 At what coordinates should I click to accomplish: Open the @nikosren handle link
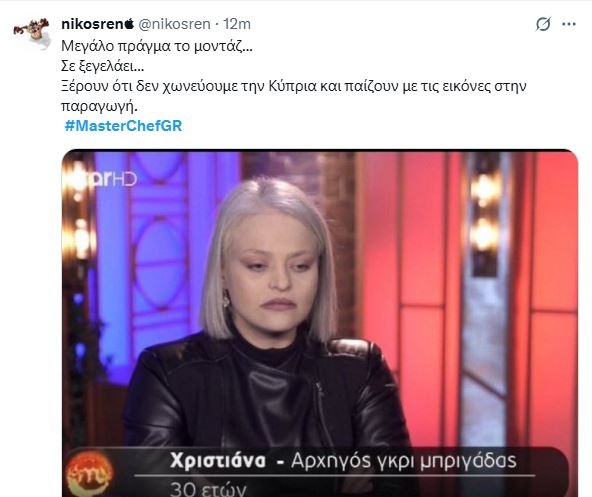[x=174, y=24]
